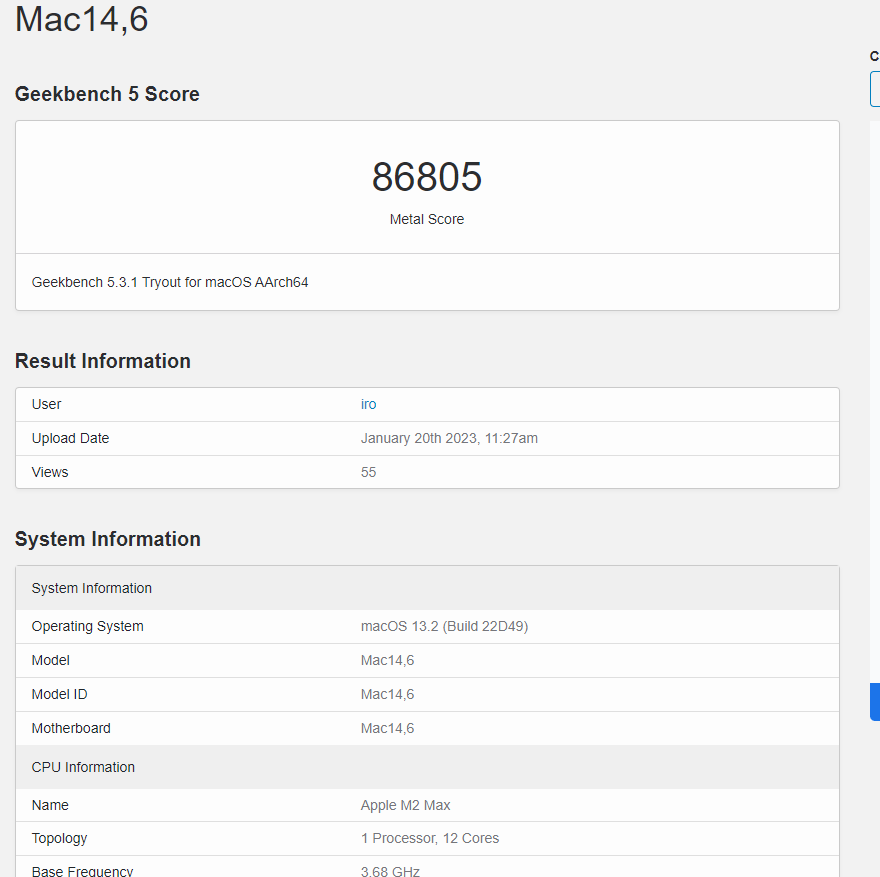Click the Operating System row label

point(88,626)
